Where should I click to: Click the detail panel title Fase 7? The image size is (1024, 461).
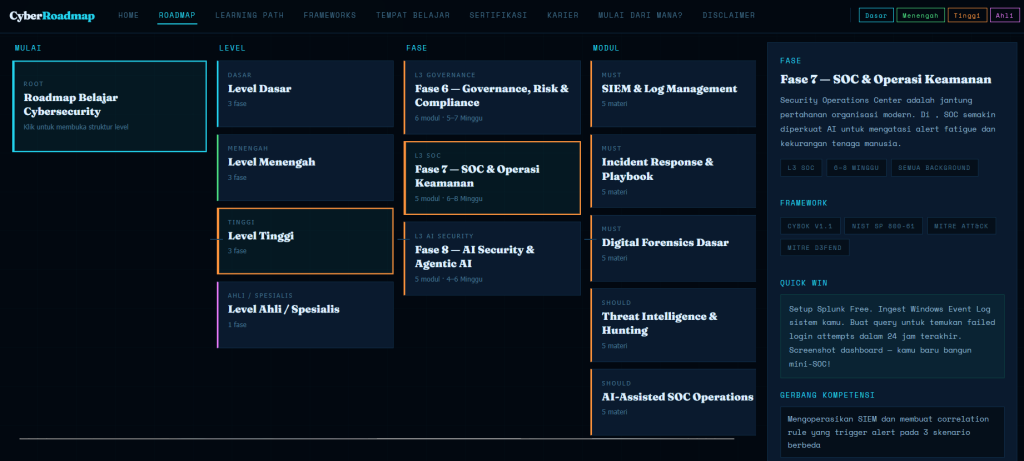pos(886,80)
